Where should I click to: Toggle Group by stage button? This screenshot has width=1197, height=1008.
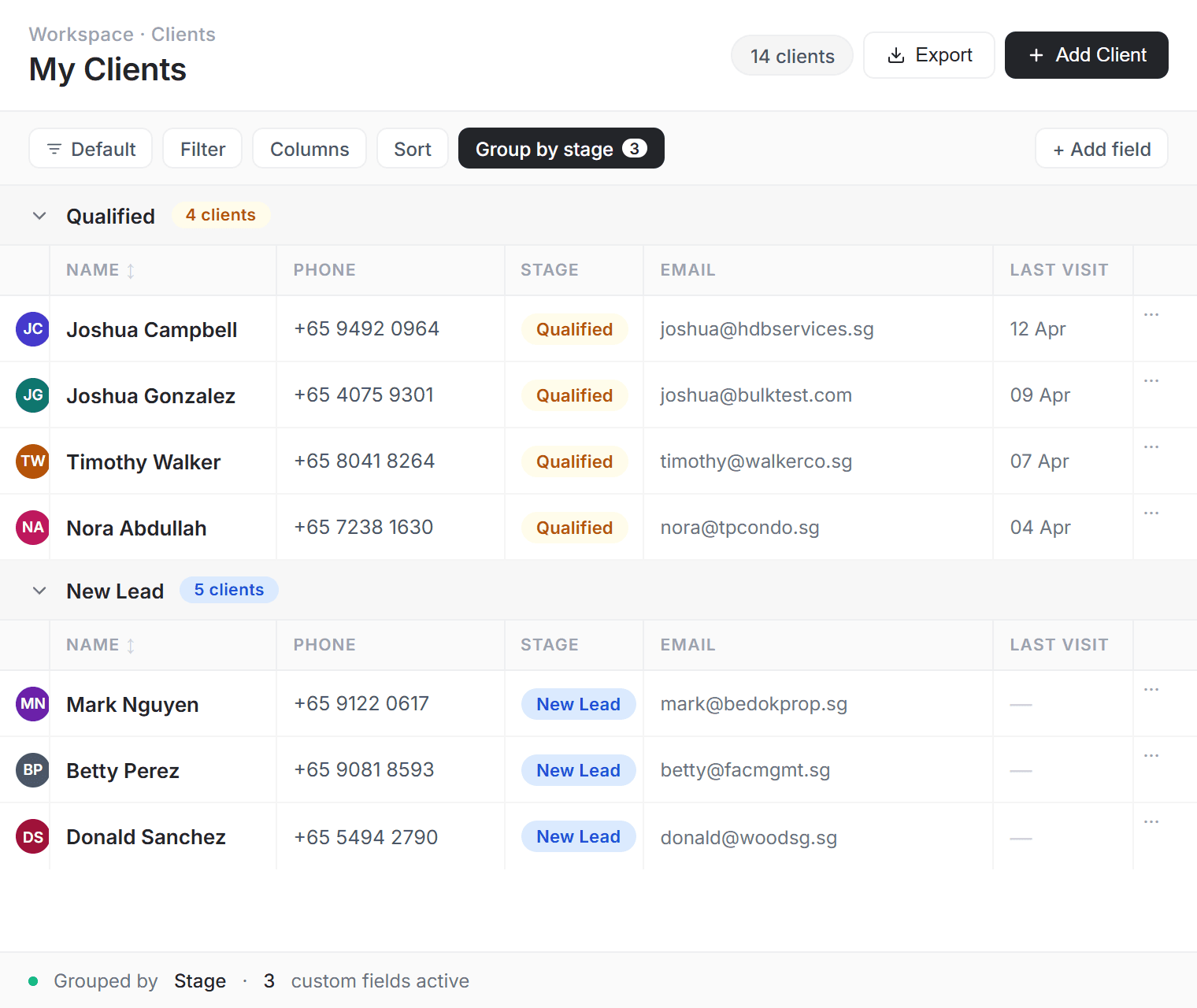click(x=561, y=148)
